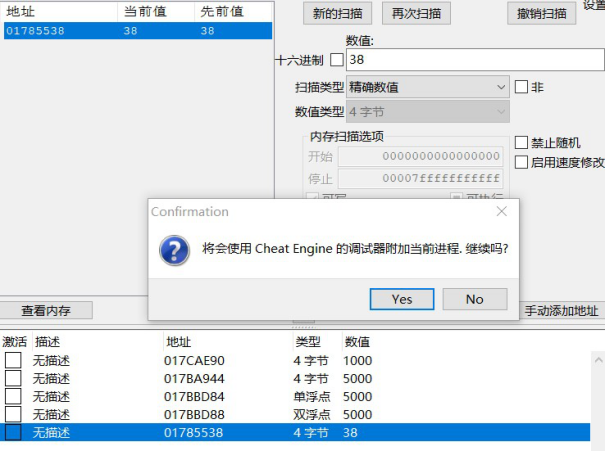Click 描述 column header in address table
The width and height of the screenshot is (605, 452).
click(47, 342)
